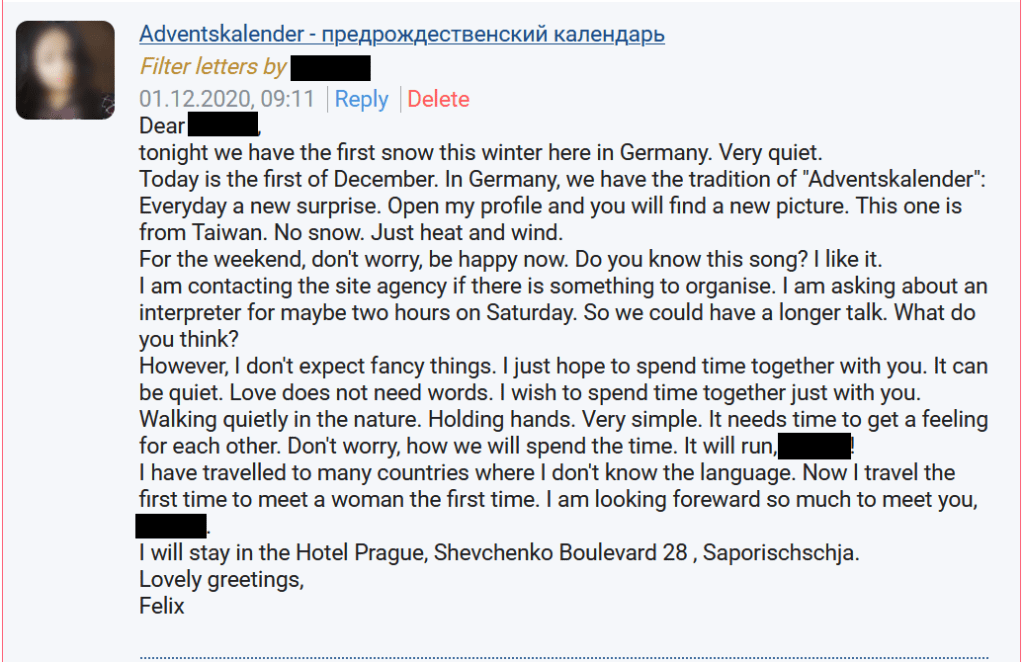Click the redacted name above the hotel line
This screenshot has width=1024, height=662.
171,525
